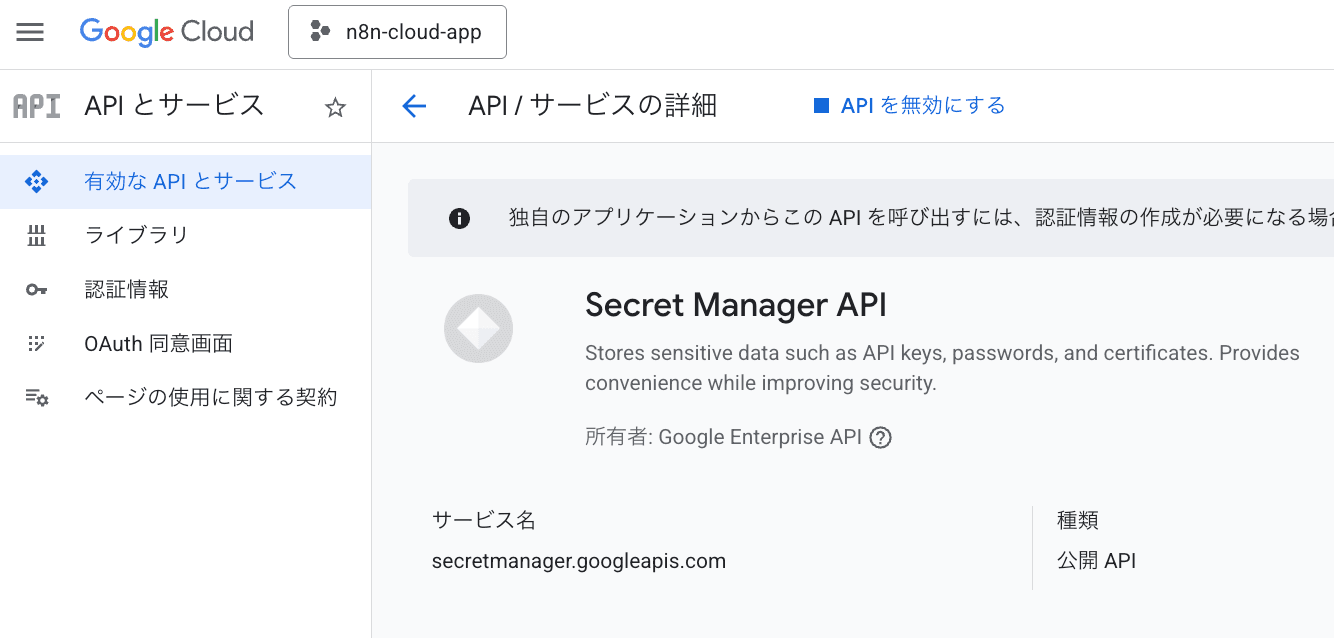Open the n8n-cloud-app project selector
Image resolution: width=1334 pixels, height=638 pixels.
397,32
